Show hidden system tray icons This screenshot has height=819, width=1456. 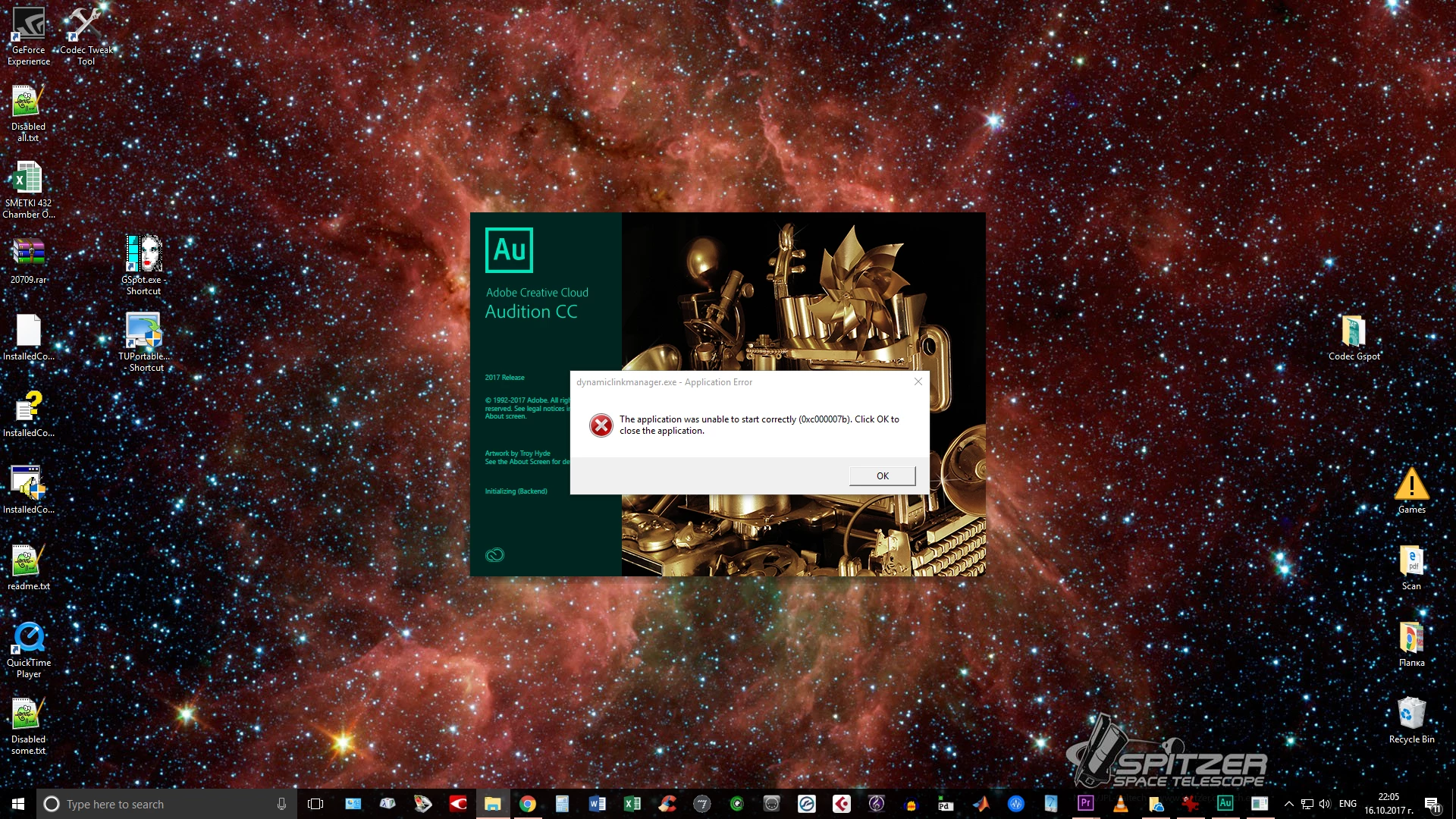click(x=1288, y=804)
